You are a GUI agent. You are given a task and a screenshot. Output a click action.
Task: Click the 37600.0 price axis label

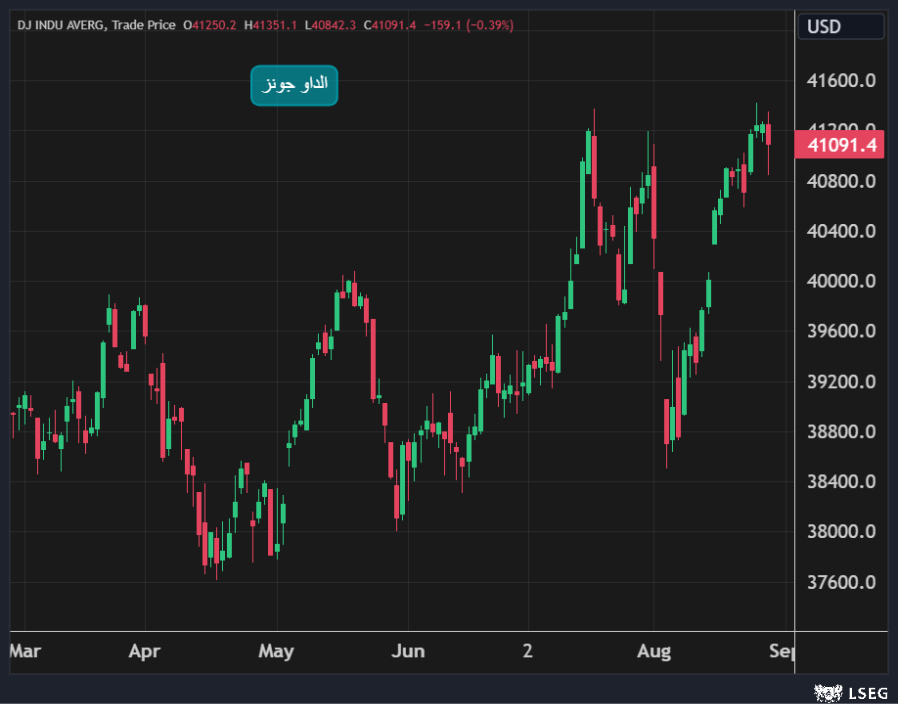841,582
